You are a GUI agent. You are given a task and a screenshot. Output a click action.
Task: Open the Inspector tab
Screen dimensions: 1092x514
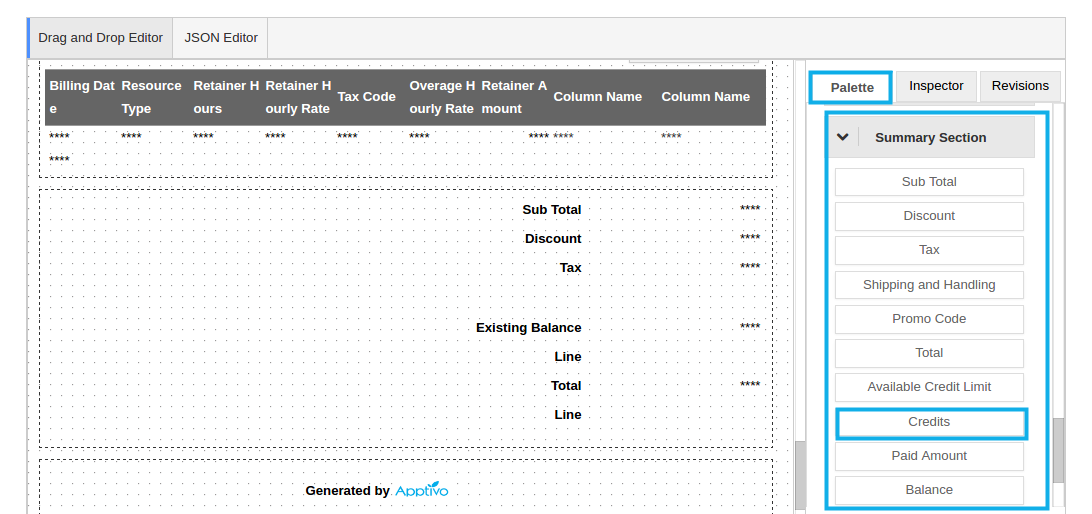click(x=936, y=86)
